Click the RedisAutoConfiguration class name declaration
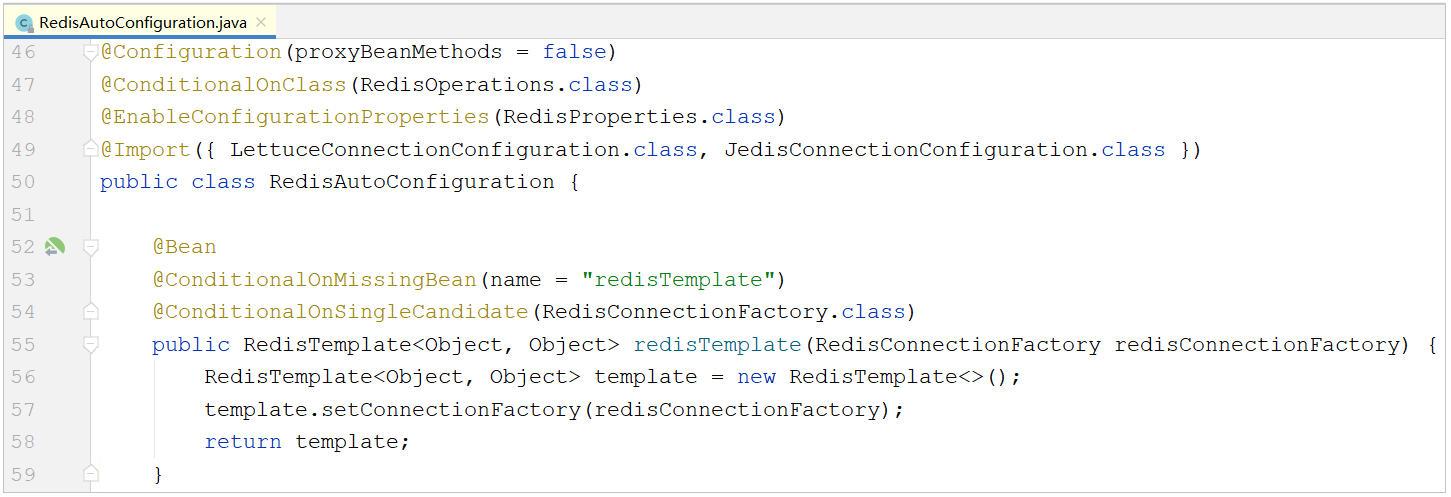This screenshot has height=497, width=1451. (x=412, y=182)
